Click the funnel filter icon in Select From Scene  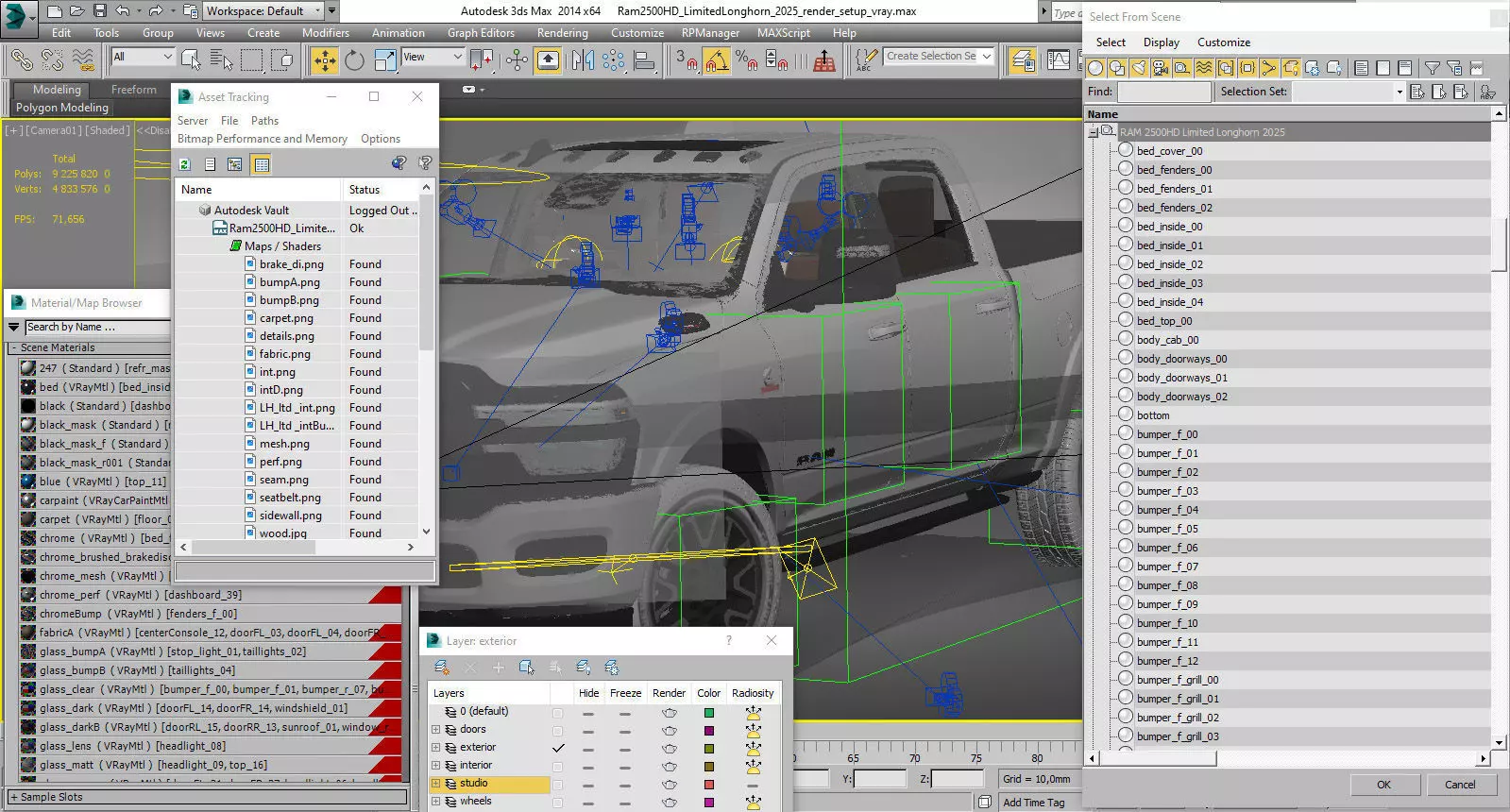click(x=1432, y=68)
